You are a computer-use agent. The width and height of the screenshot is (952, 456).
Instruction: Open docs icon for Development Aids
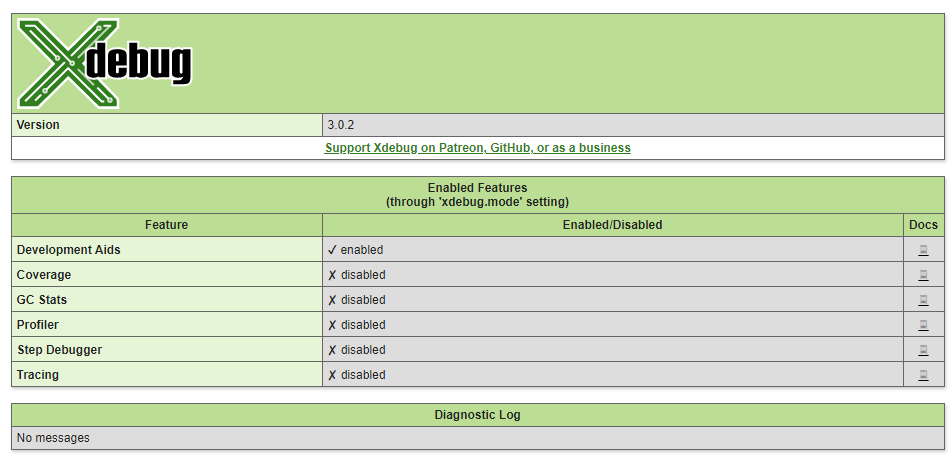pyautogui.click(x=923, y=250)
